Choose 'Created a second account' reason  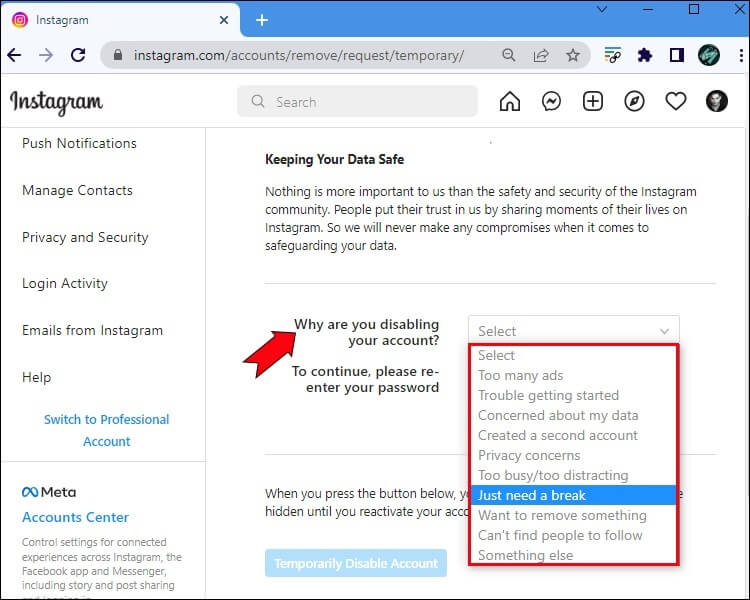pyautogui.click(x=574, y=435)
